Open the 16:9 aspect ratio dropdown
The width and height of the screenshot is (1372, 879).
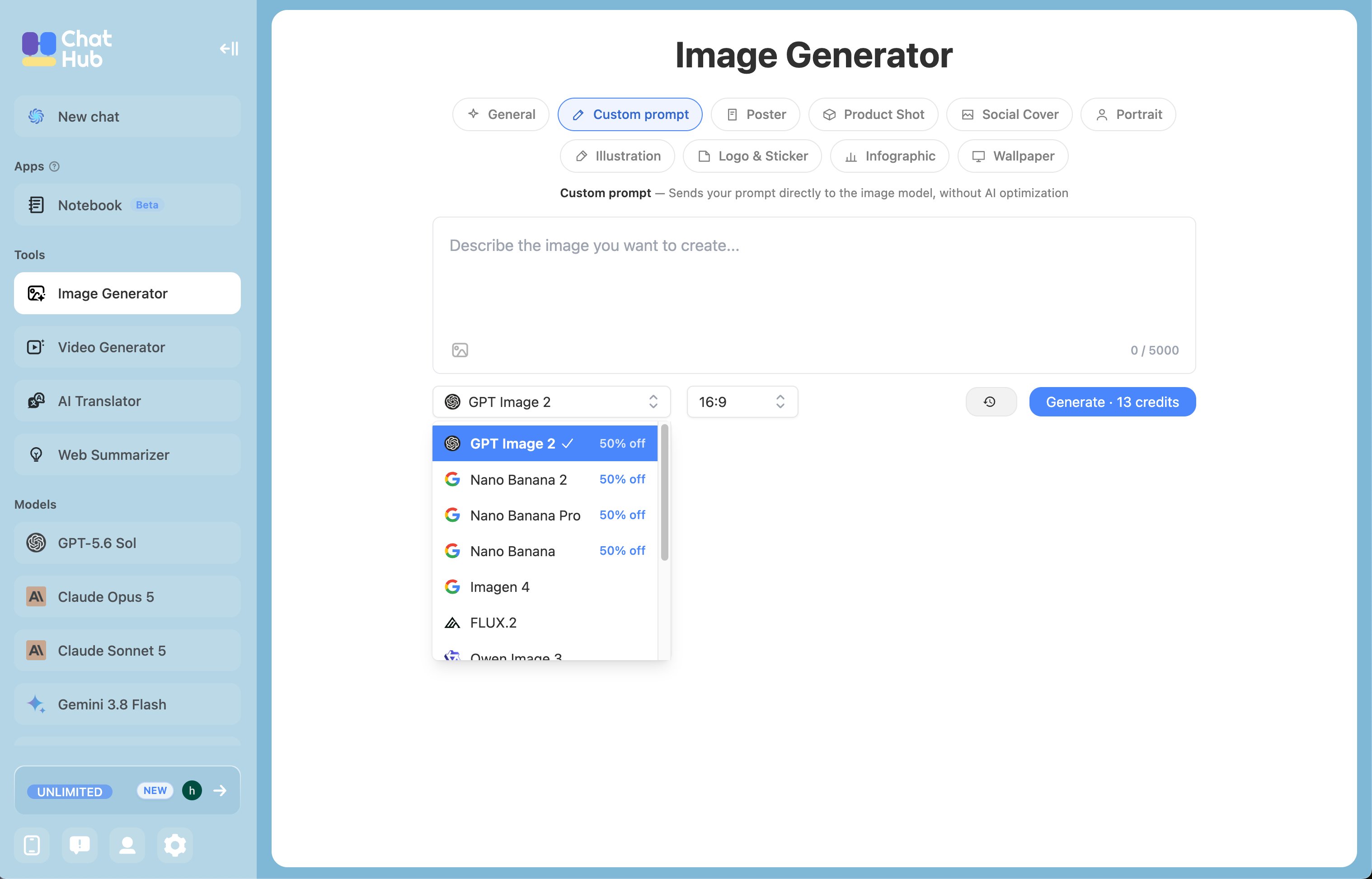click(x=742, y=402)
